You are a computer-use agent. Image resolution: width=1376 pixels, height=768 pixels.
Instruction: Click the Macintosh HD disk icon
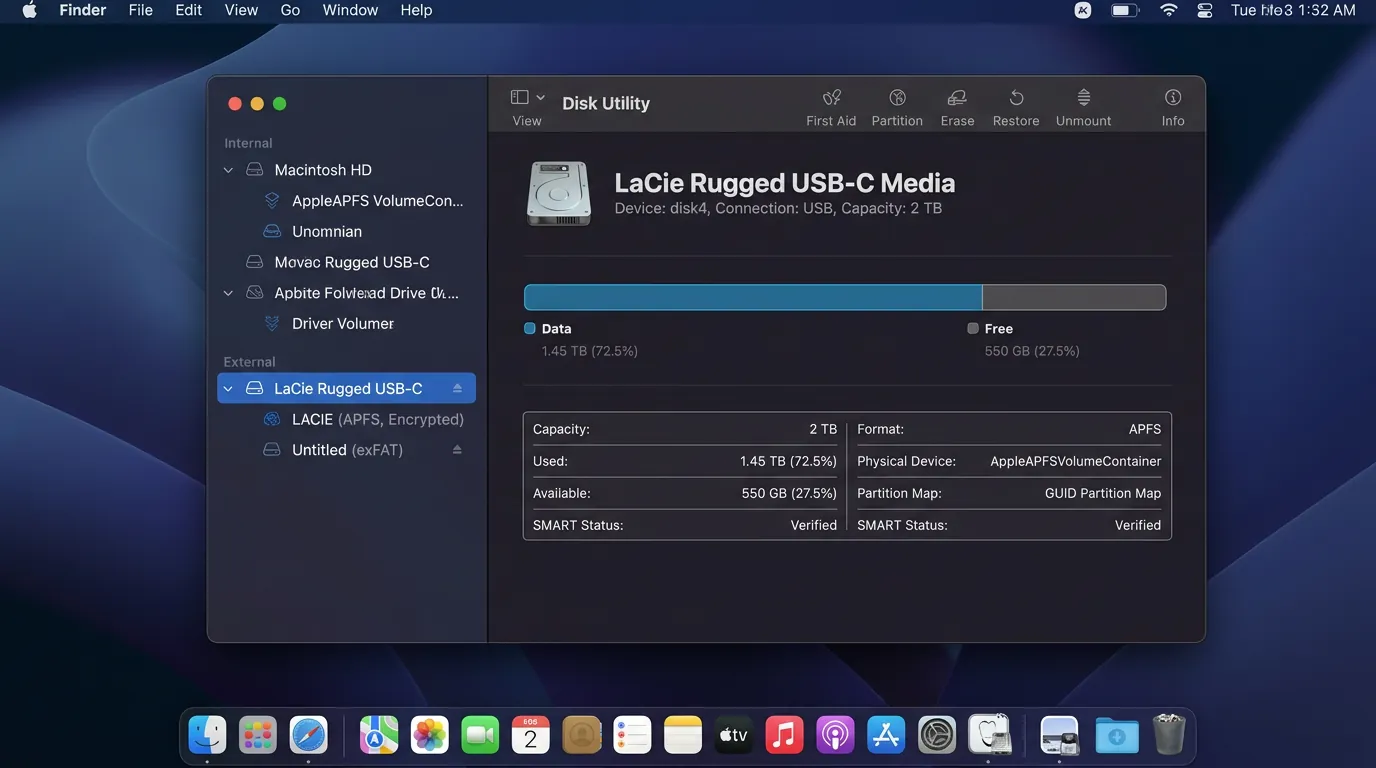coord(255,170)
